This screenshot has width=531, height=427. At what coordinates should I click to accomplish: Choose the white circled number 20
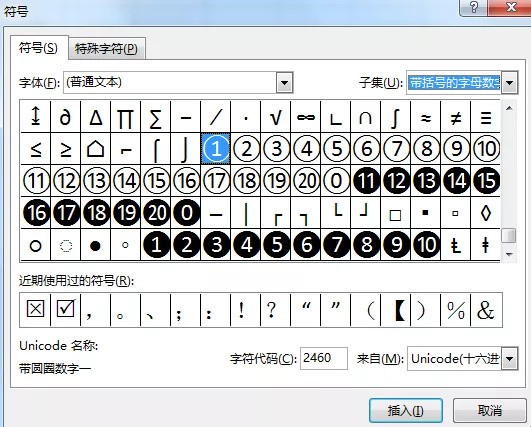(305, 180)
